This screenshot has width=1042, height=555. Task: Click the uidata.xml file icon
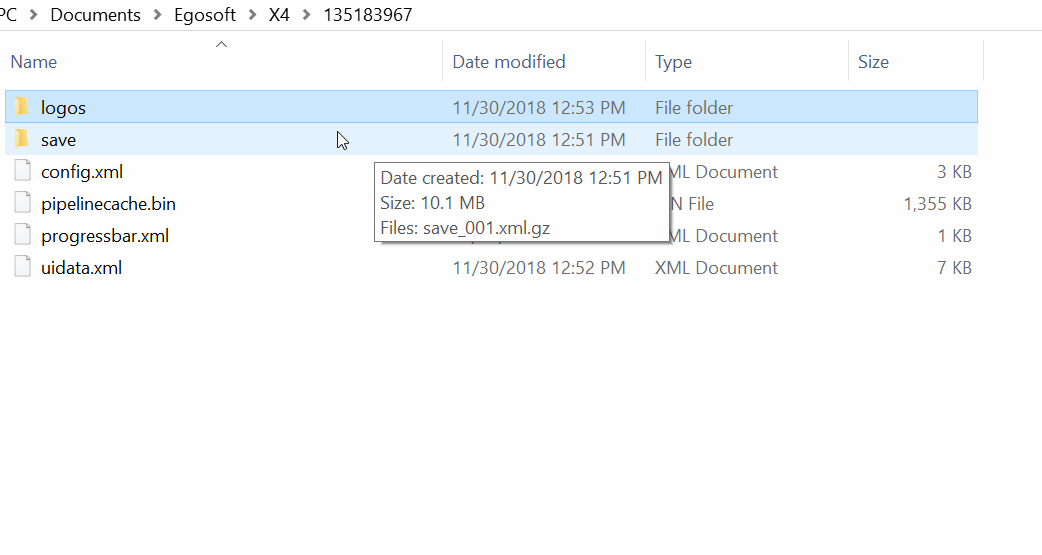click(x=23, y=267)
